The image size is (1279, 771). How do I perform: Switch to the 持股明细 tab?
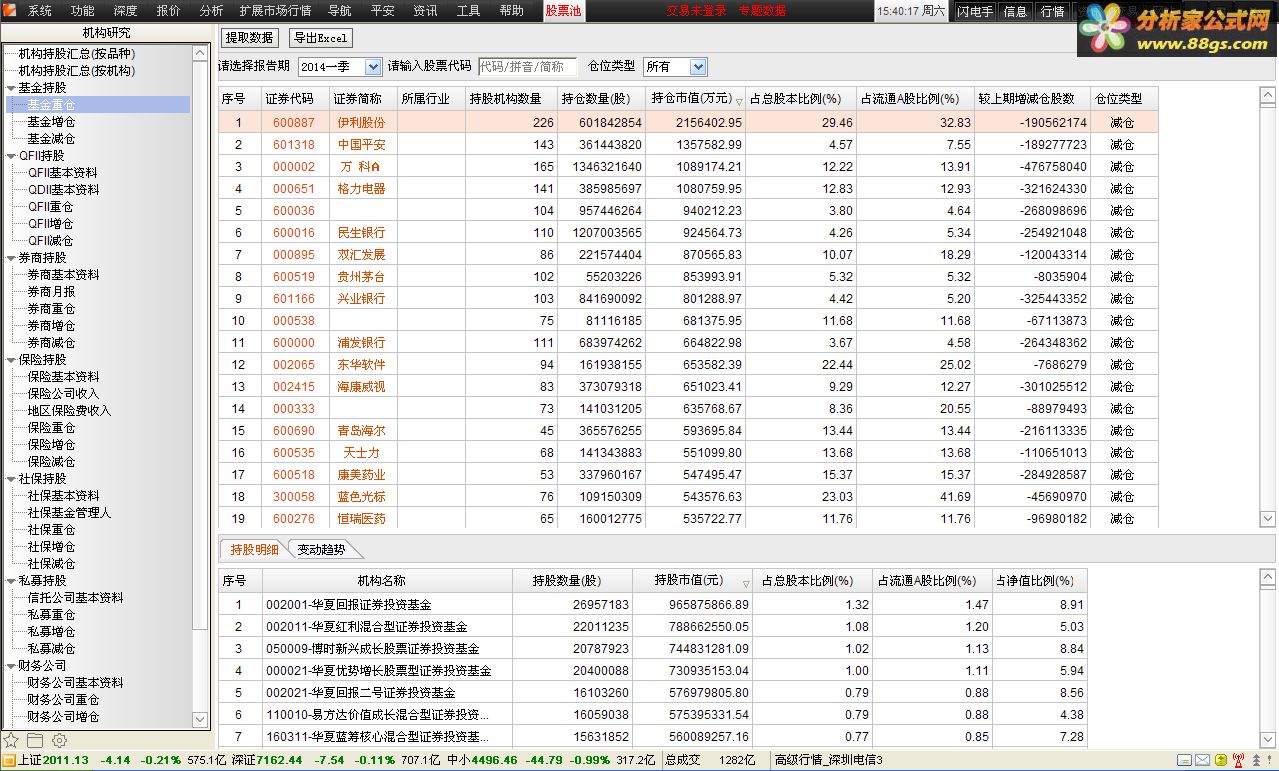point(254,550)
